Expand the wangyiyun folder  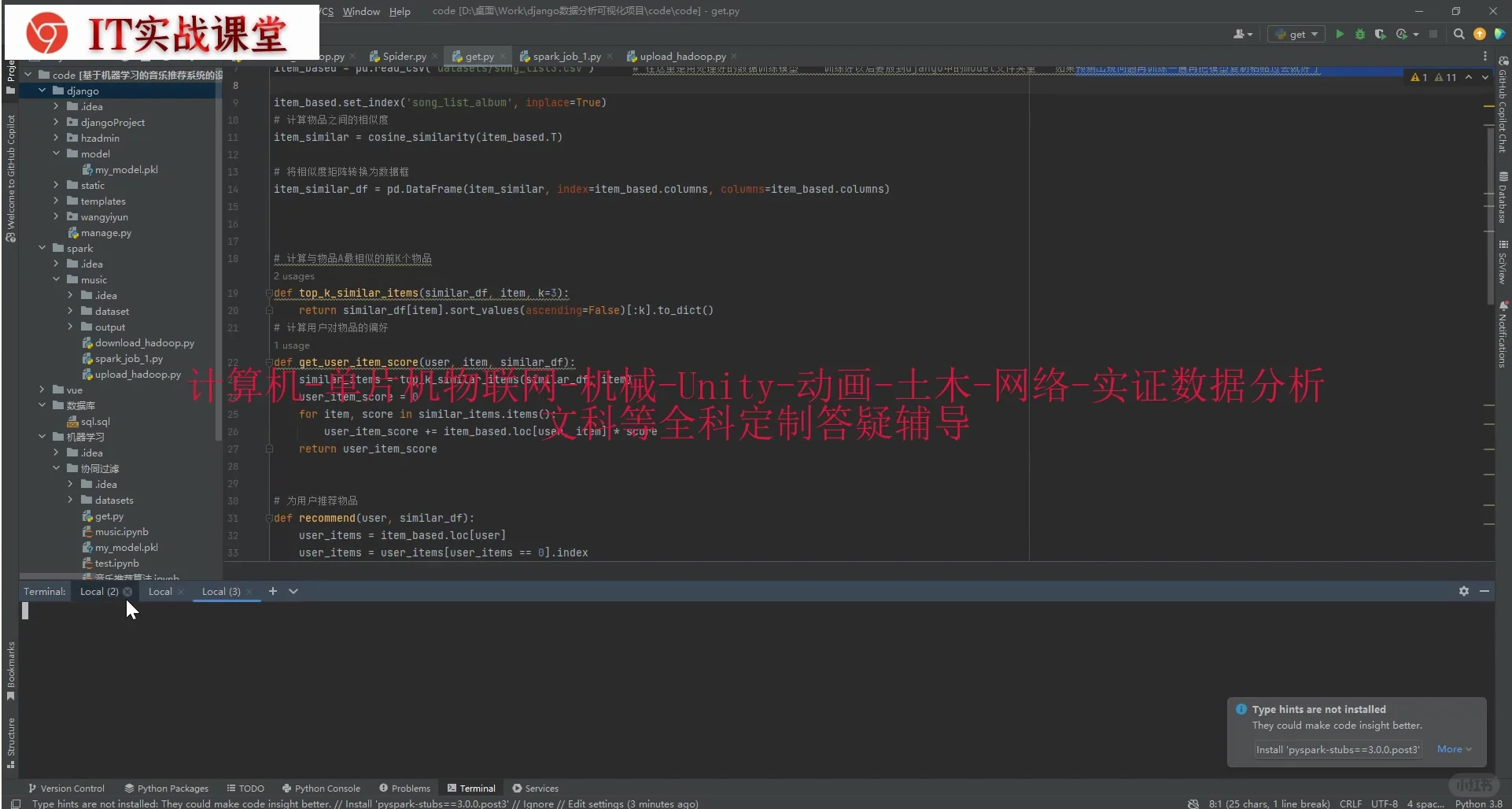[56, 216]
